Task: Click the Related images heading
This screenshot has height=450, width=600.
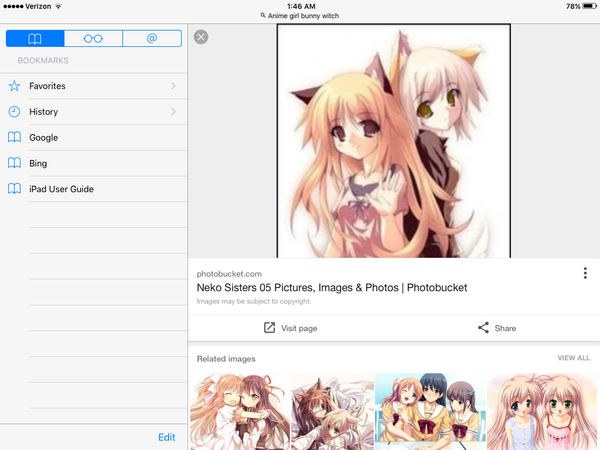Action: point(226,359)
